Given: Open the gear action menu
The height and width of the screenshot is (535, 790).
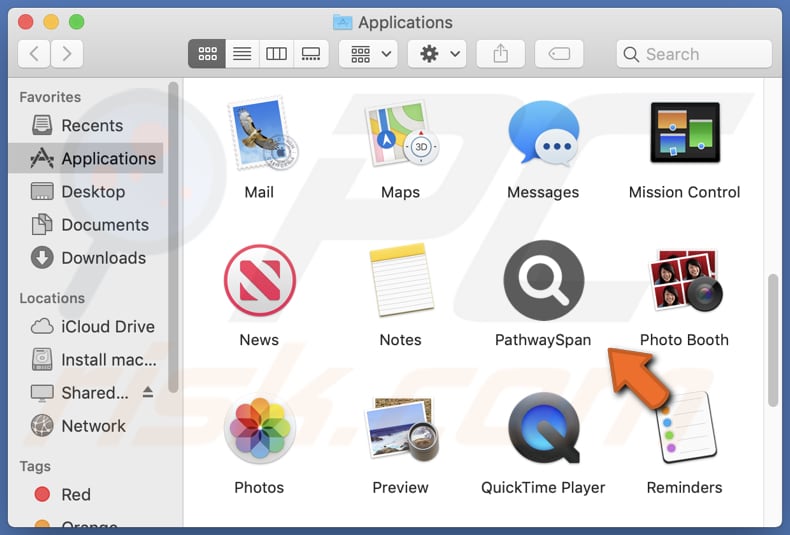Looking at the screenshot, I should tap(437, 53).
